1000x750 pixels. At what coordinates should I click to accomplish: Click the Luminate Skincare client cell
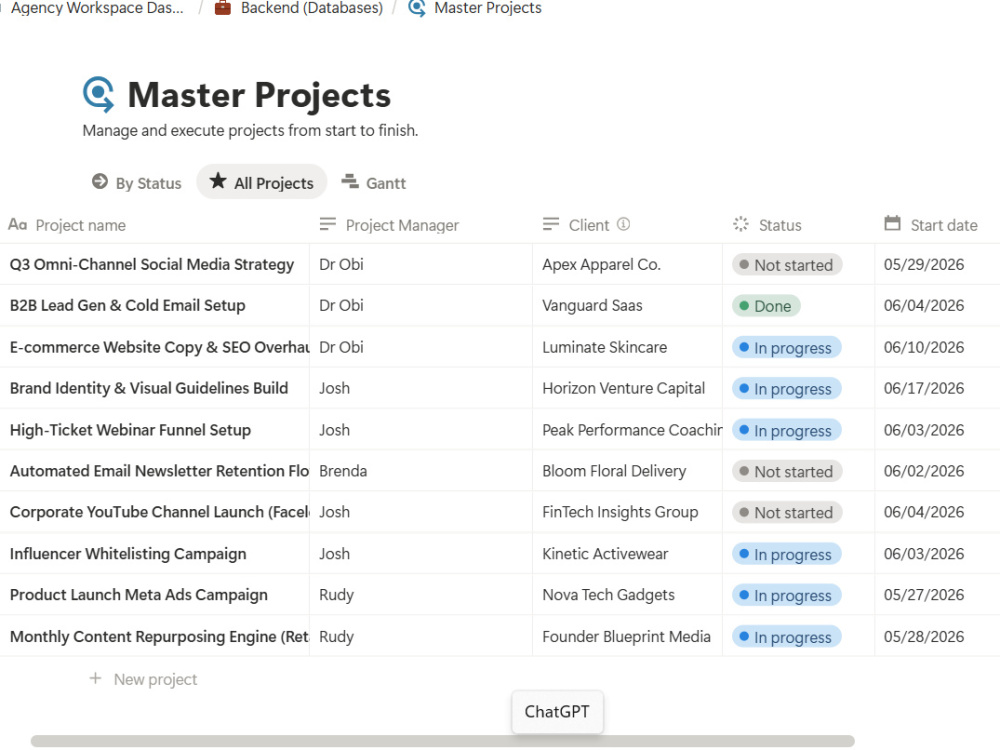628,347
